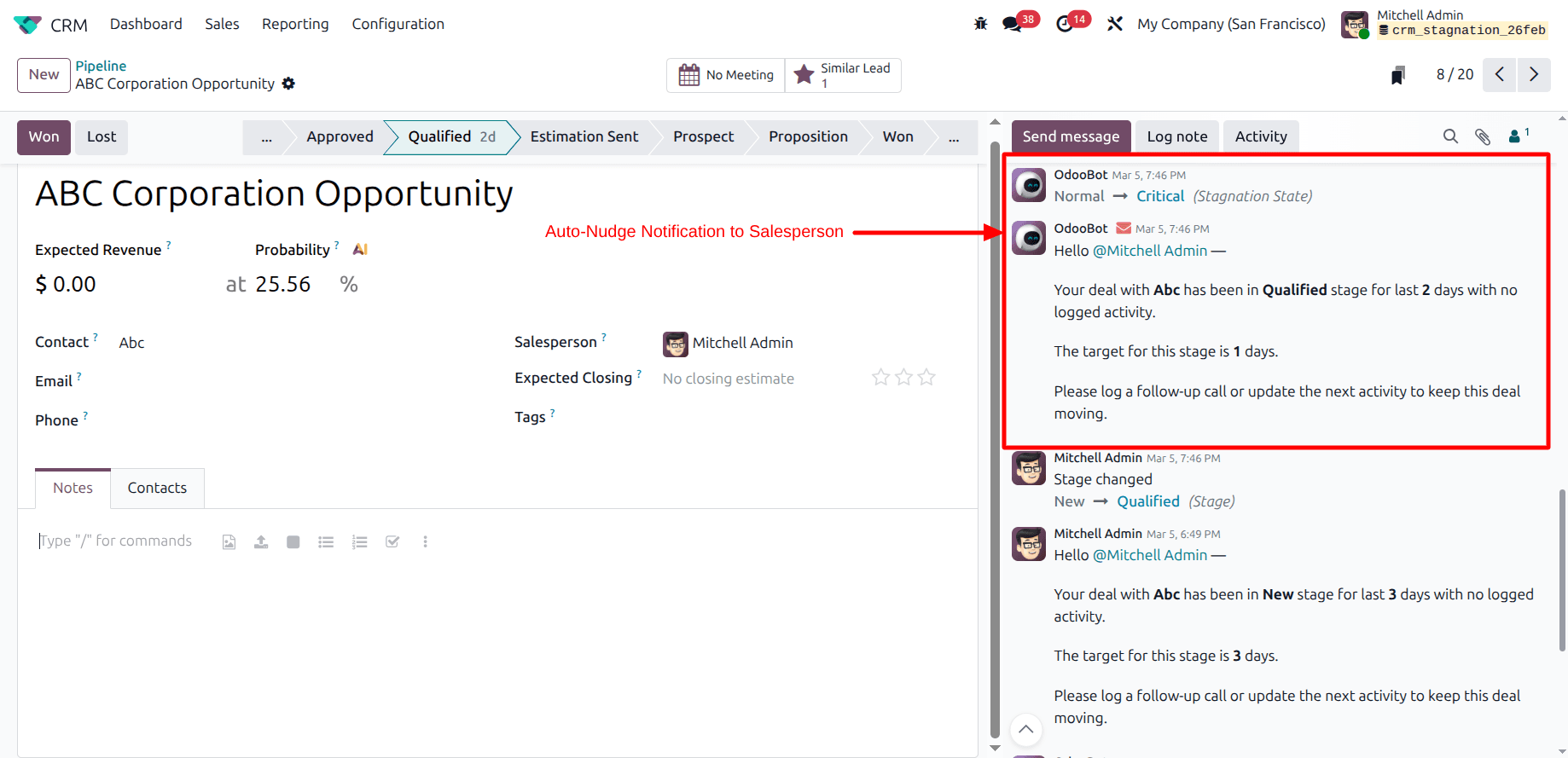Expand earlier stages with left ellipsis
Image resolution: width=1568 pixels, height=758 pixels.
(266, 137)
